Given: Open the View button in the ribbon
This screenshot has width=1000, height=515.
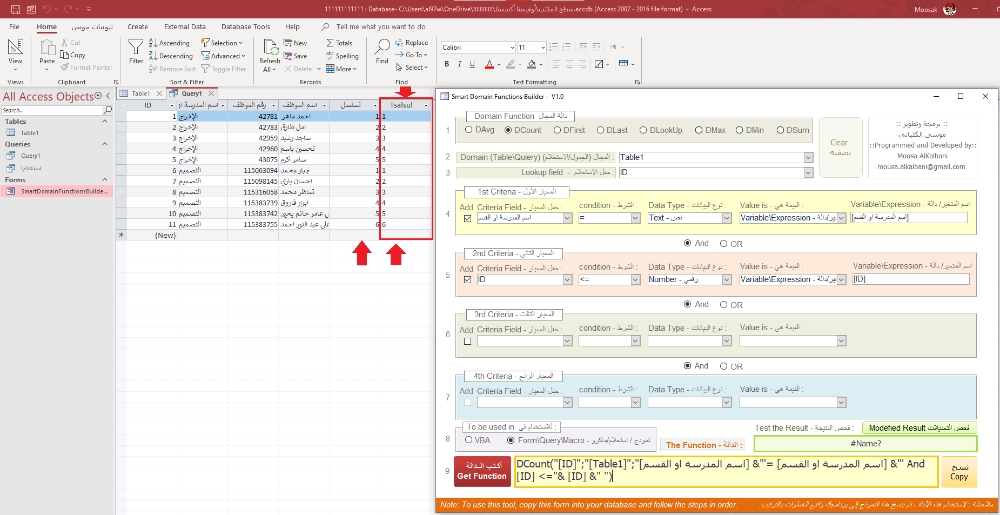Looking at the screenshot, I should click(x=15, y=56).
